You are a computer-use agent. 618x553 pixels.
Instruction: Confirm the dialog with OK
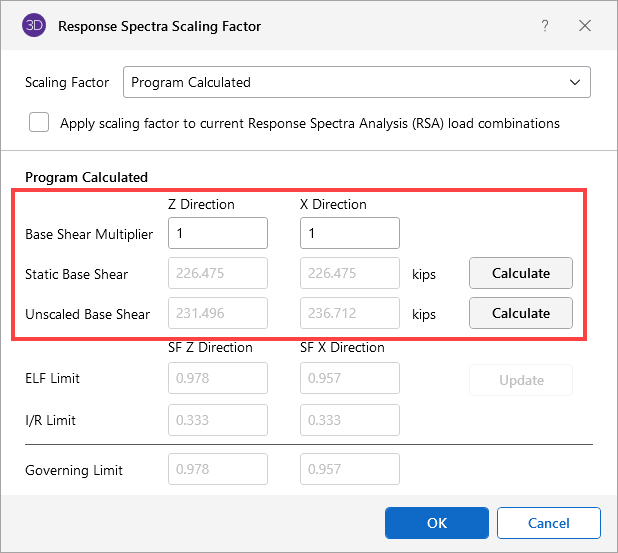click(437, 523)
